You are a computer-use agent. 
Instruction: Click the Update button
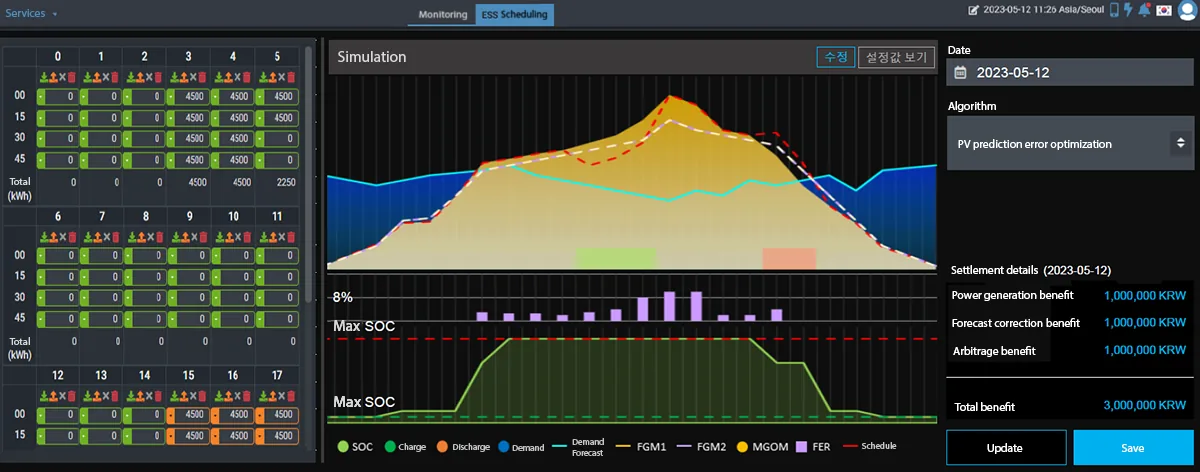1006,448
